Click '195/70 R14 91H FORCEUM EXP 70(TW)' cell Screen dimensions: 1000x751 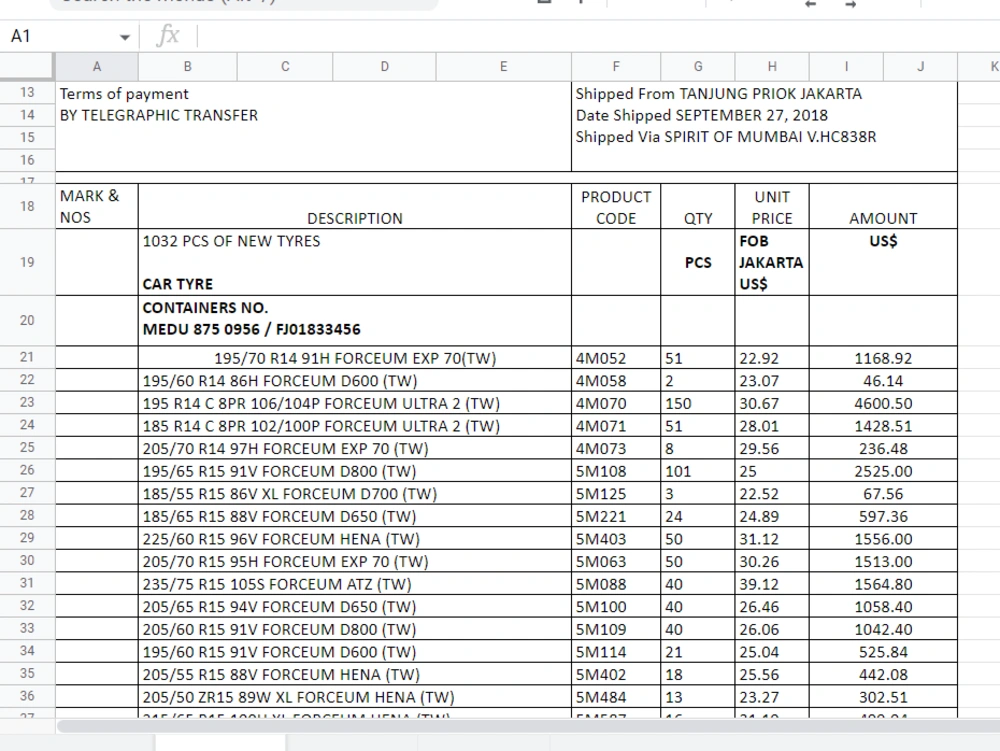point(355,358)
